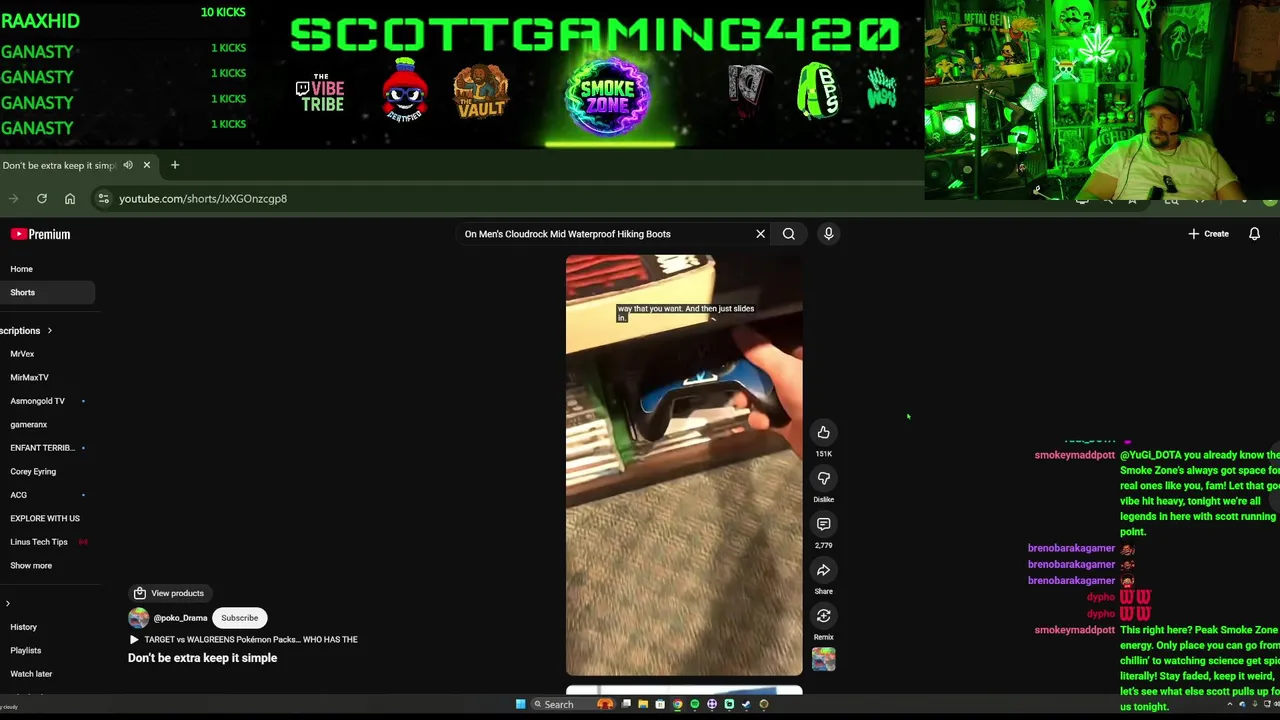Image resolution: width=1280 pixels, height=720 pixels.
Task: Open History in sidebar
Action: (x=23, y=627)
